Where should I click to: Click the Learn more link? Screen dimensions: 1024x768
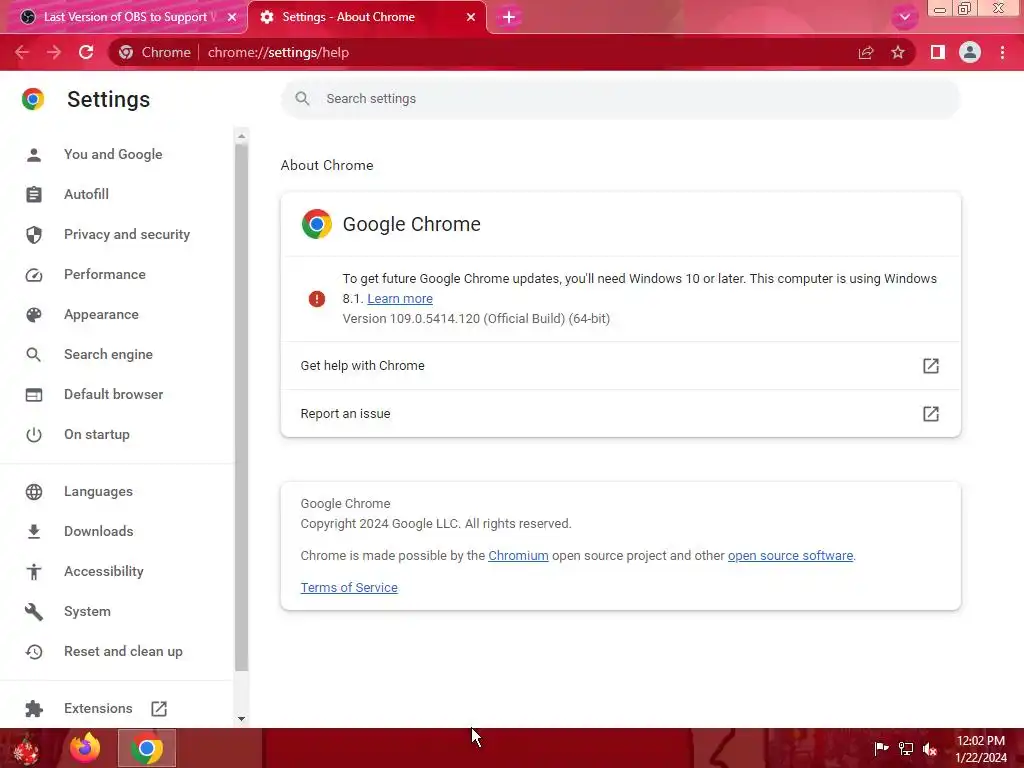(400, 298)
